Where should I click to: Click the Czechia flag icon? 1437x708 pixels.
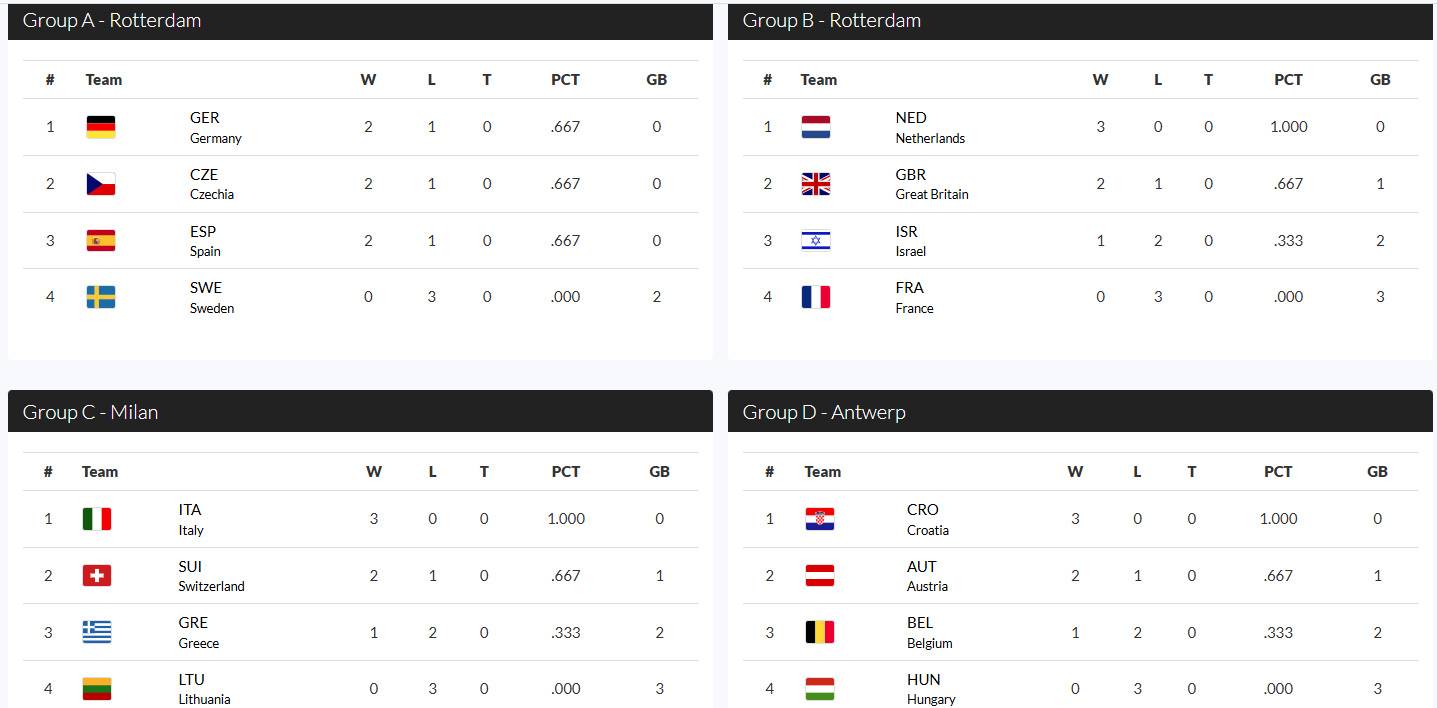click(101, 184)
